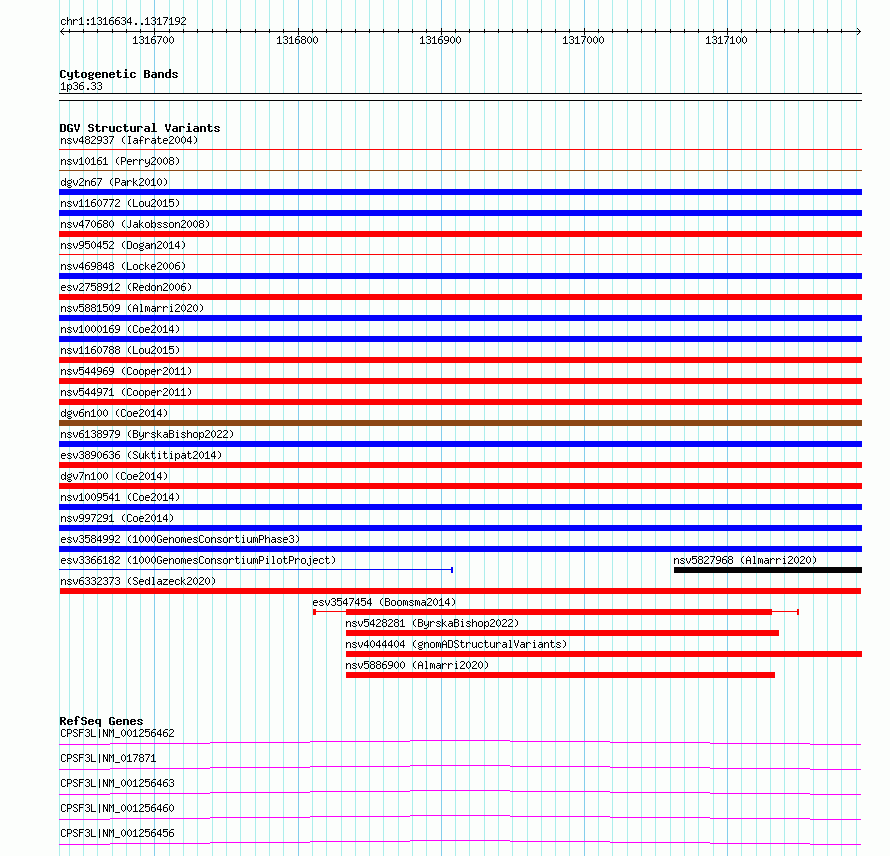Click the nsv5428281 (ByrskaBishop2022) label

pos(432,623)
